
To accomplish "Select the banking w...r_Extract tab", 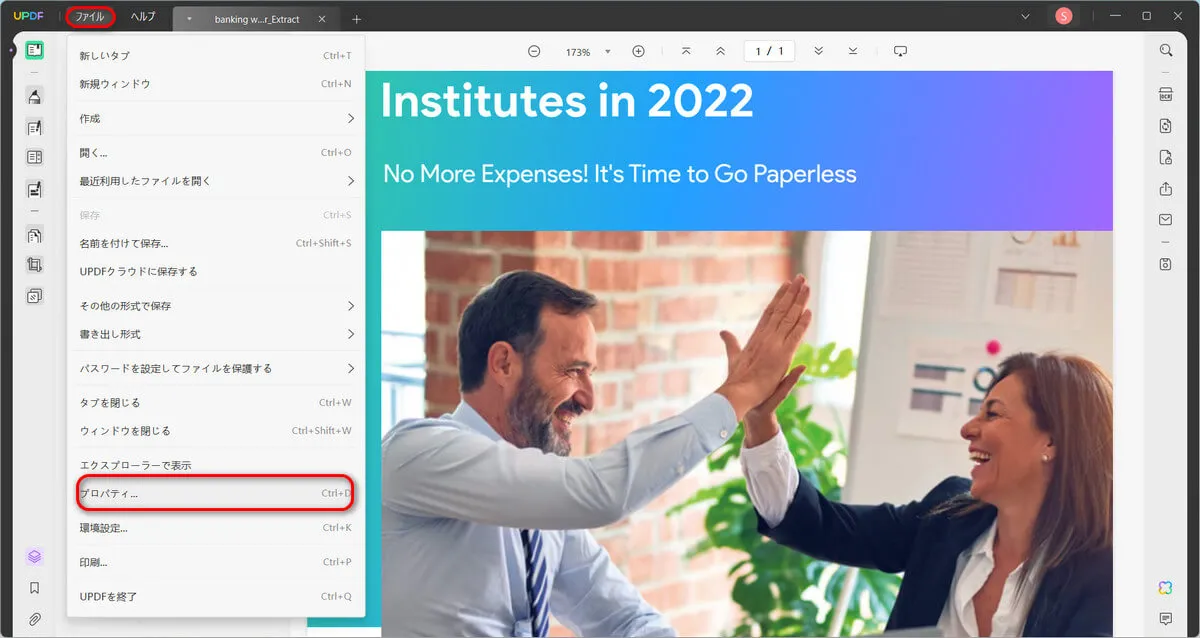I will click(x=256, y=19).
